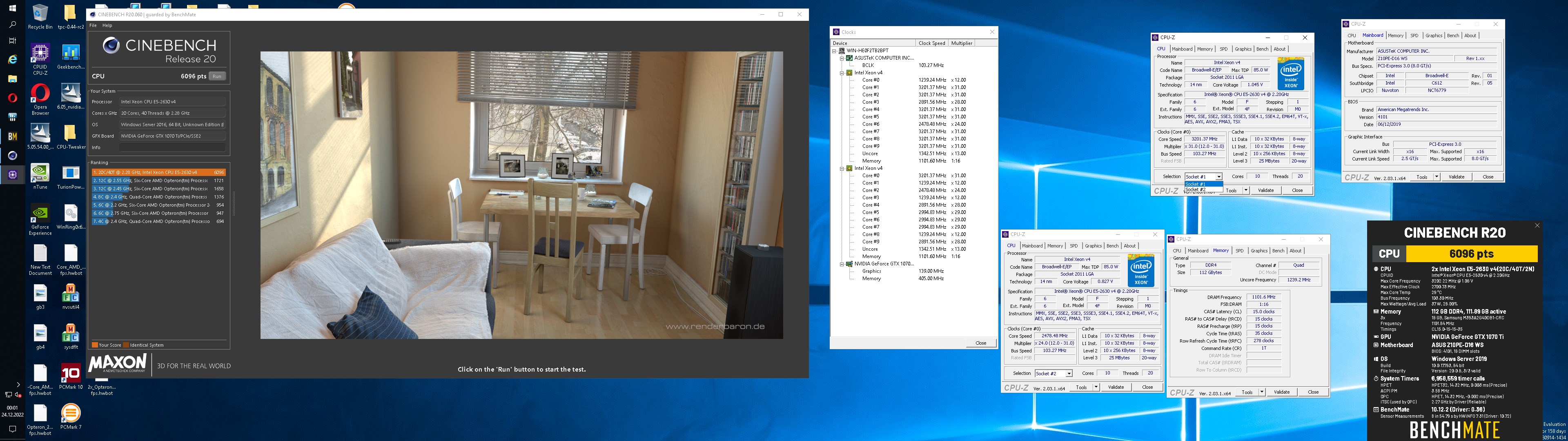Click Validate in Memory CPU-Z window
Image resolution: width=1568 pixels, height=441 pixels.
click(x=1281, y=392)
